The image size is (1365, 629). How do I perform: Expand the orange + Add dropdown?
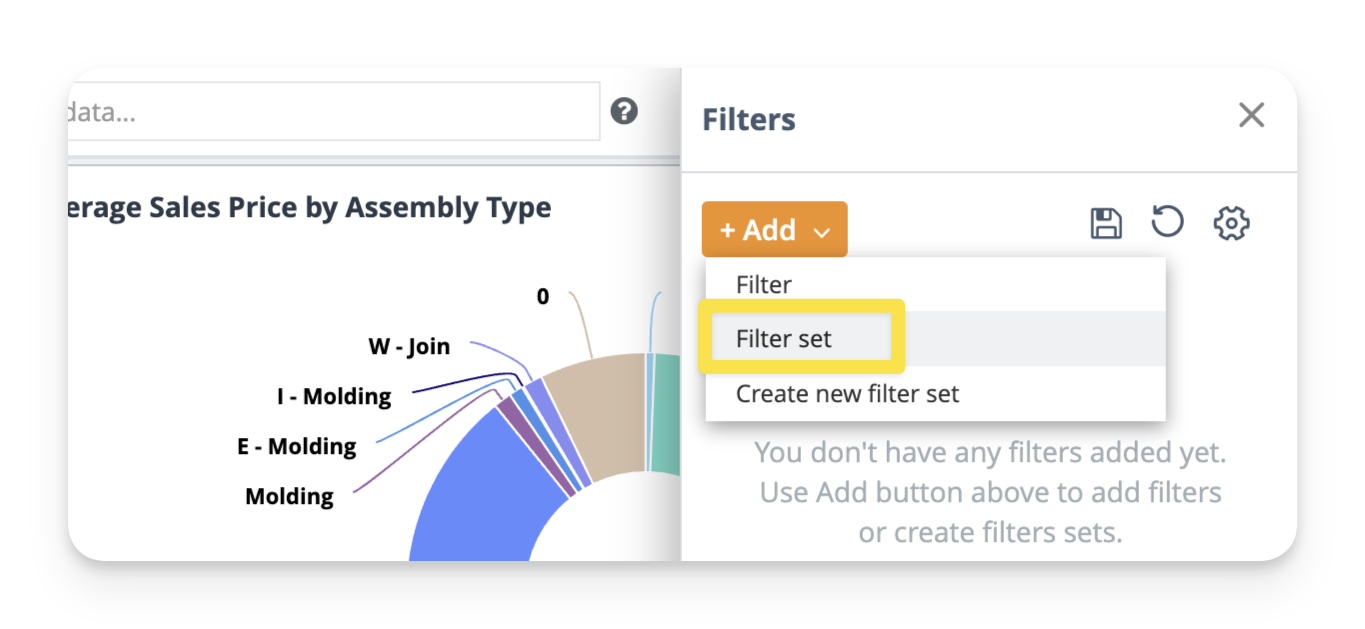[774, 230]
